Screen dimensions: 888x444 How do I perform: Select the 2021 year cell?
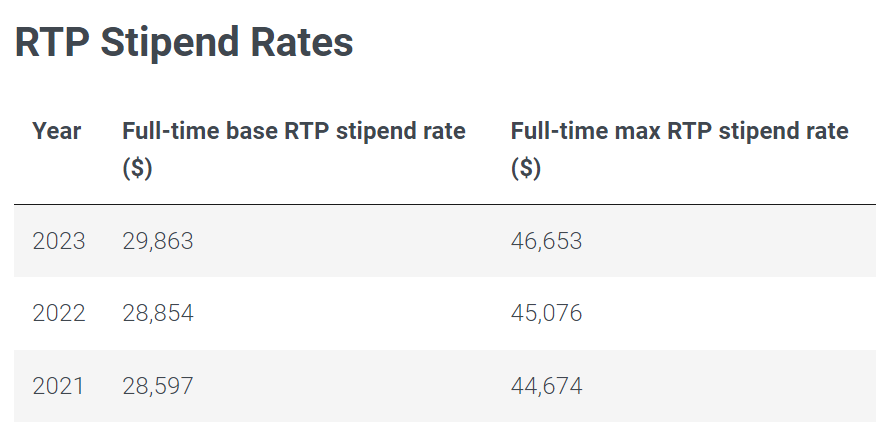(x=59, y=386)
